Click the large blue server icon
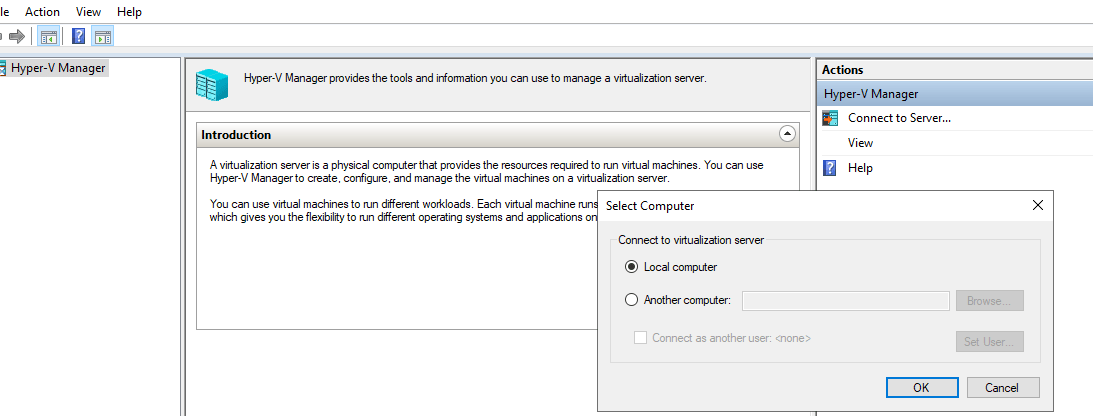 click(212, 84)
